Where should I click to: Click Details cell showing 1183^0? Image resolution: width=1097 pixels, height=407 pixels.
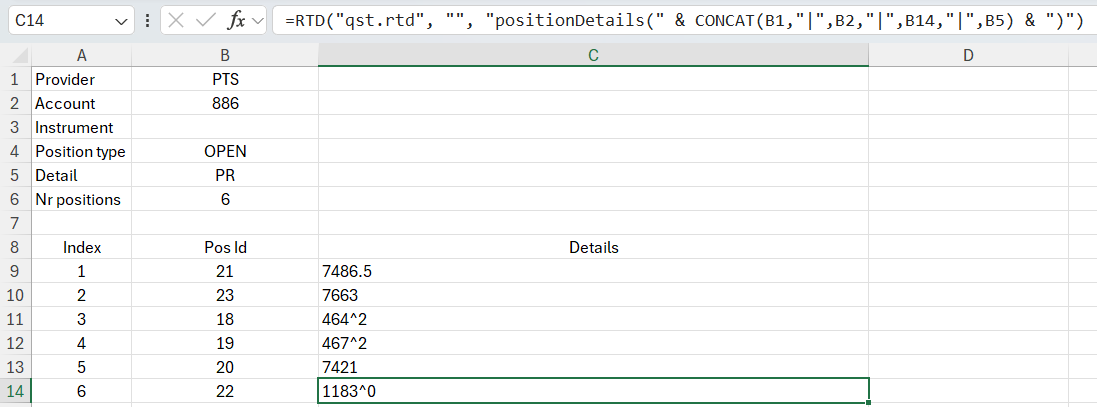(593, 391)
